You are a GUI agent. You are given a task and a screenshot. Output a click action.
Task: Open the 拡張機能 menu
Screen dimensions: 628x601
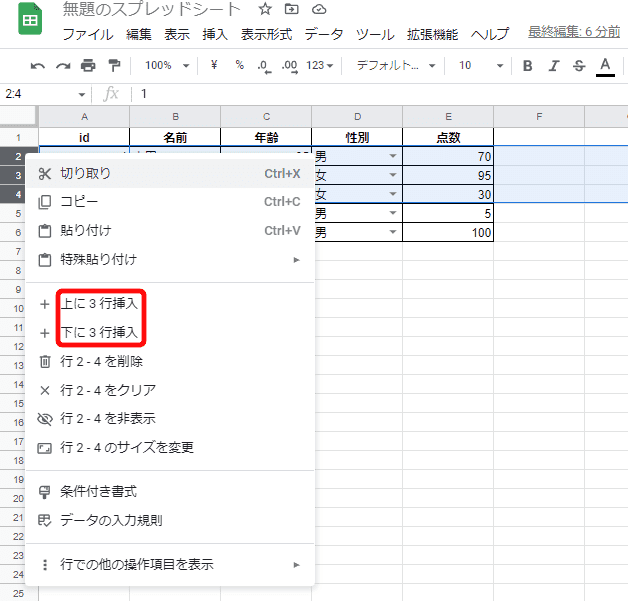pos(432,34)
